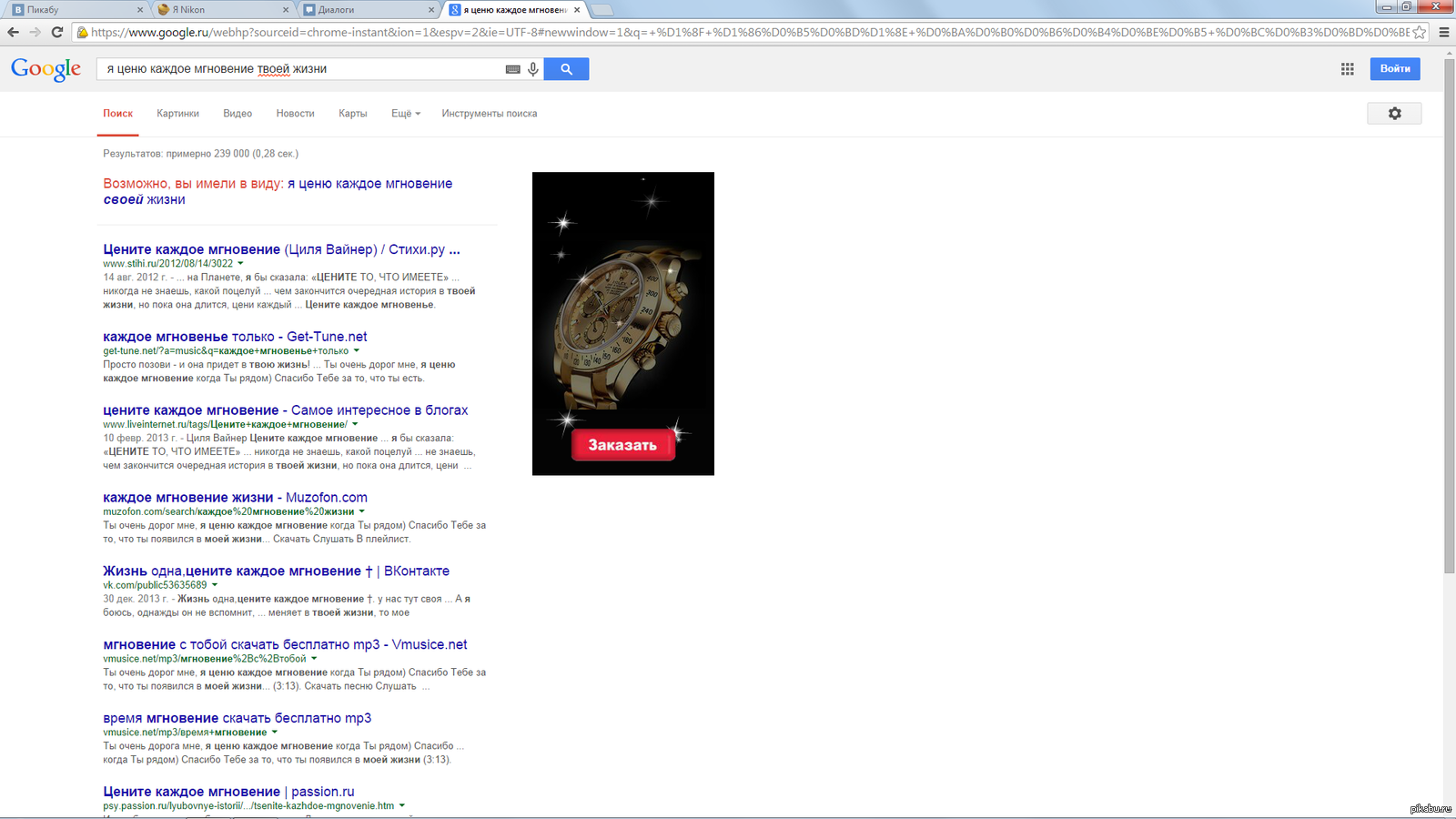Switch to the Картинки search tab
This screenshot has height=819, width=1456.
coord(177,114)
